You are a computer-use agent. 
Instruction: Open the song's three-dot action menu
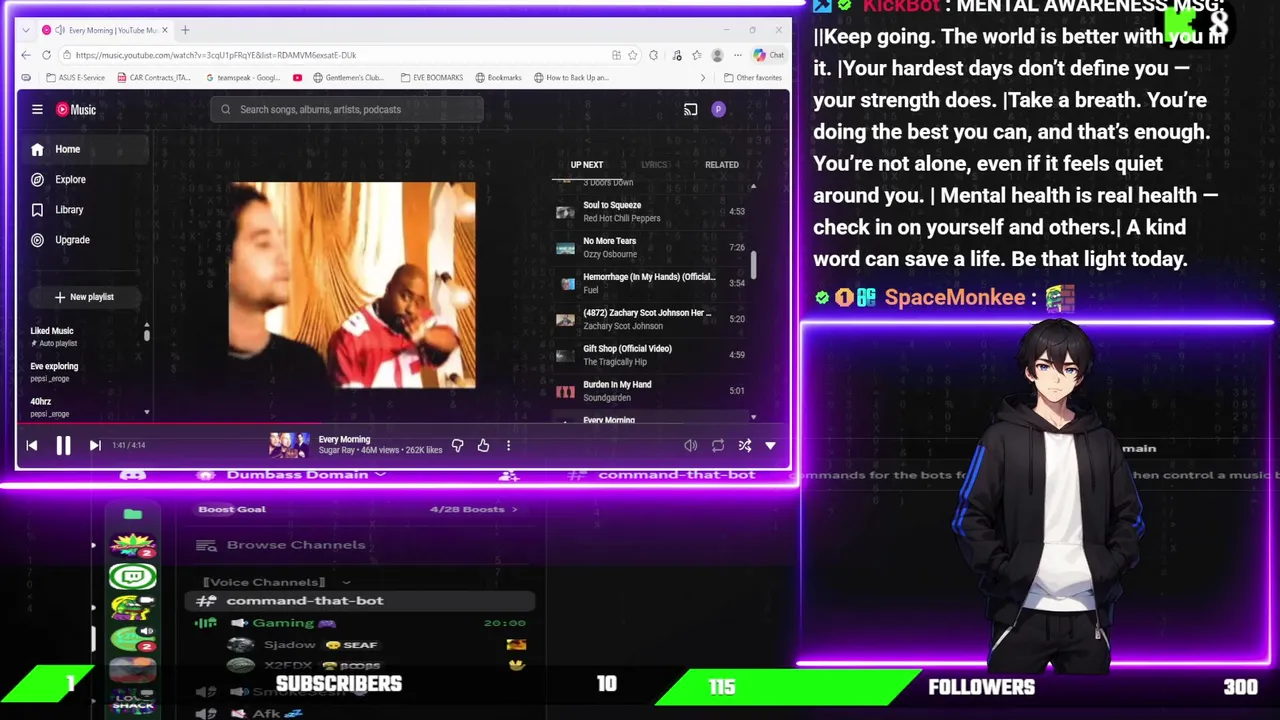(x=508, y=446)
